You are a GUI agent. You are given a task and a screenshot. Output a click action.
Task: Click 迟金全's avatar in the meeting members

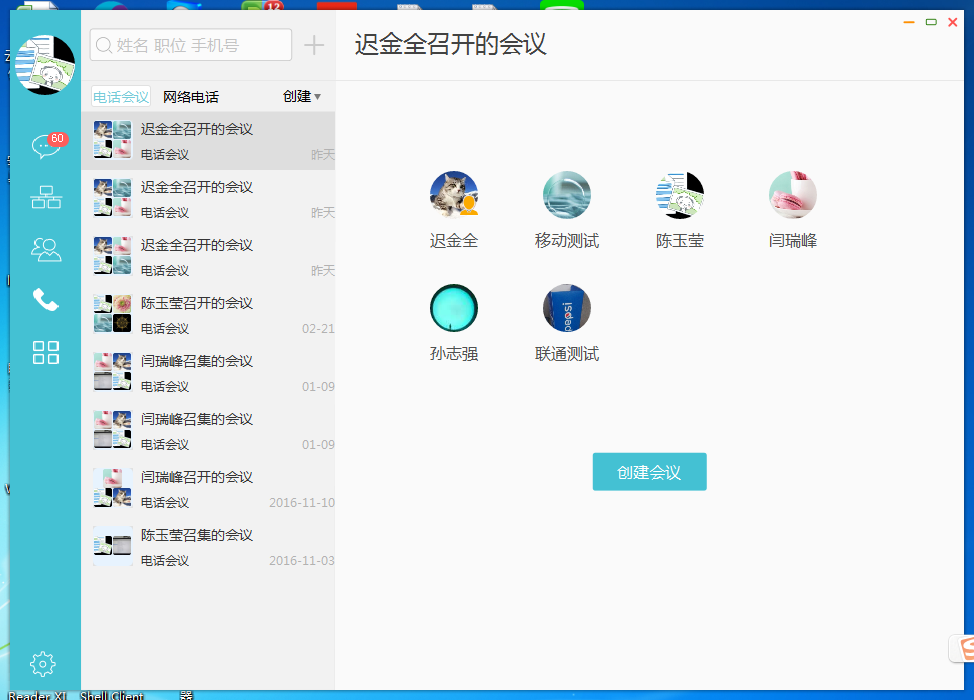click(x=454, y=194)
